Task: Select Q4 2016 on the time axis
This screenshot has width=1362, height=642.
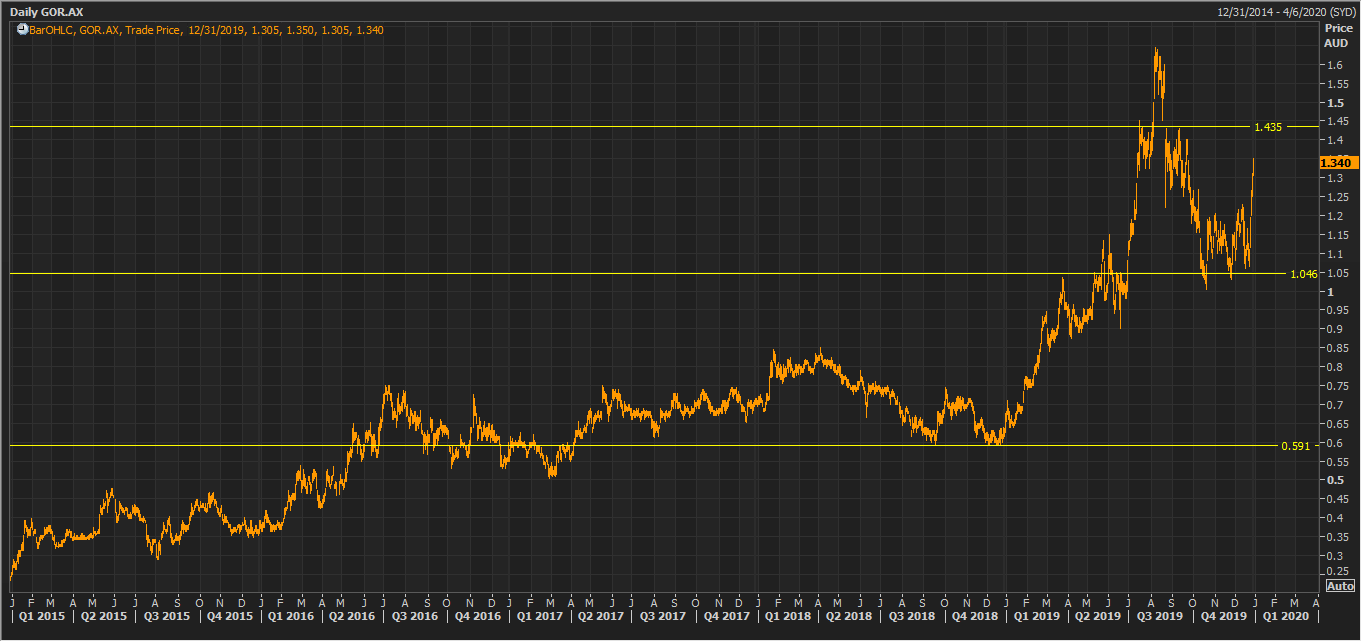Action: pos(476,617)
